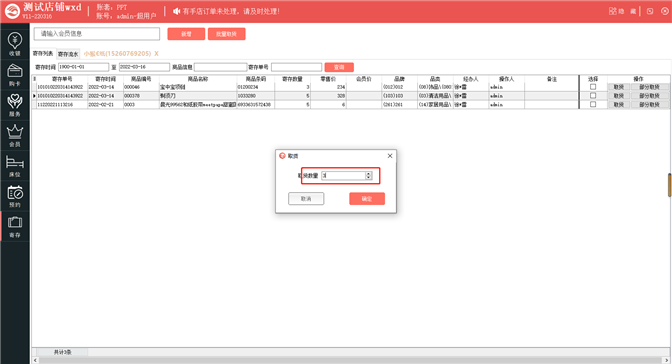Click 取货 button in the 000378 row
672x364 pixels.
[618, 96]
